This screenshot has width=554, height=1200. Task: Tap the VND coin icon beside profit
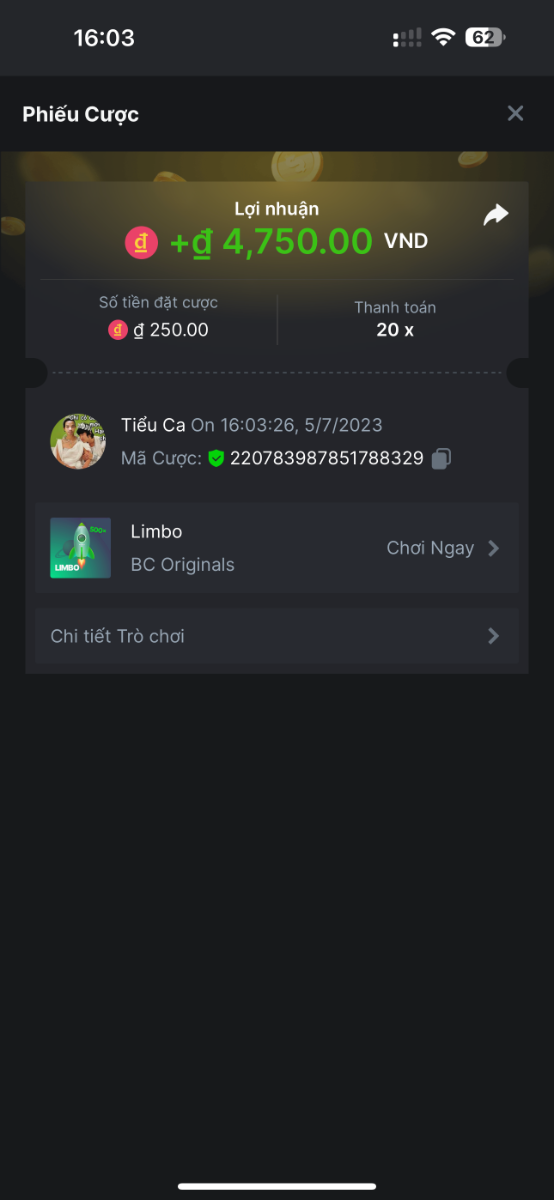[x=142, y=243]
